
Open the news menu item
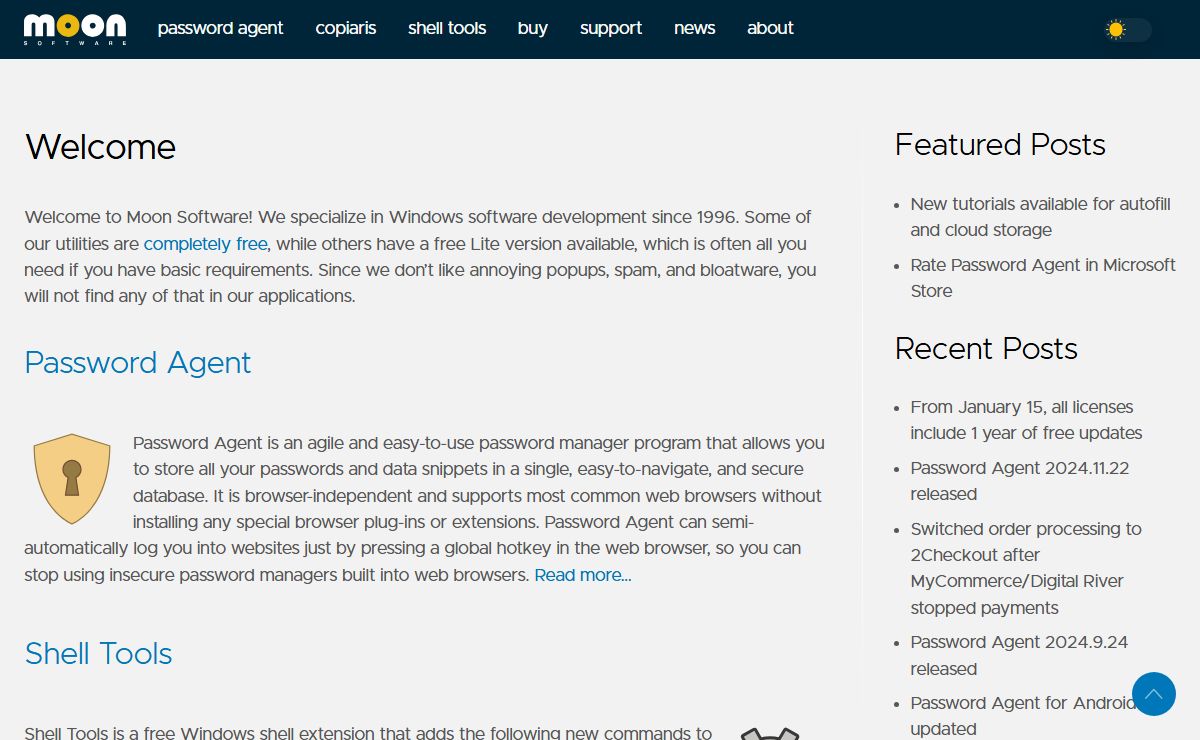coord(694,28)
